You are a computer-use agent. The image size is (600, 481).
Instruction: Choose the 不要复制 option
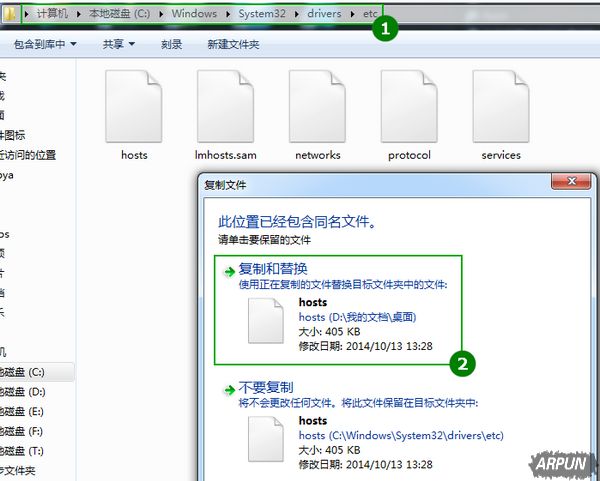(x=266, y=388)
